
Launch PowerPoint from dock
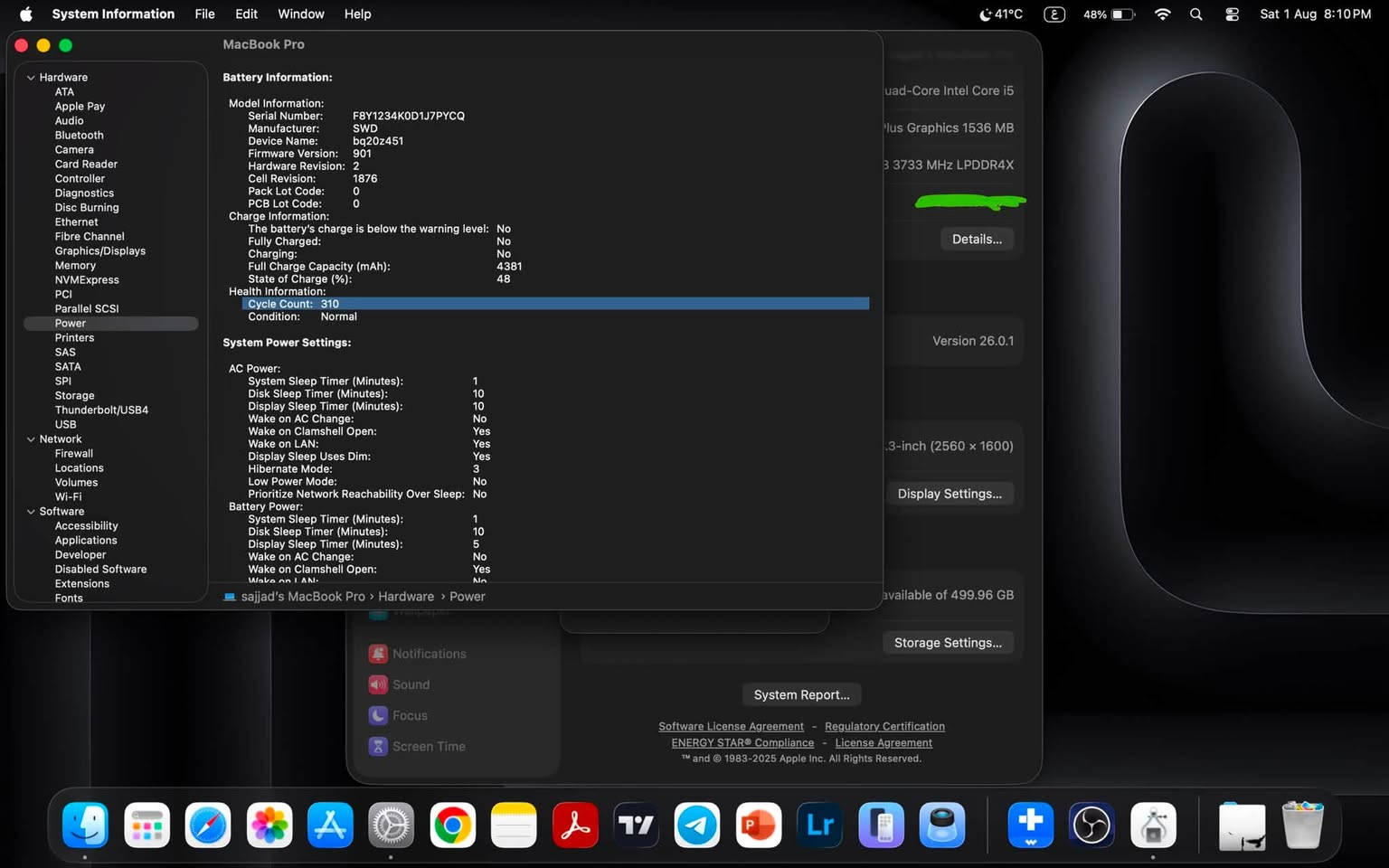[759, 825]
